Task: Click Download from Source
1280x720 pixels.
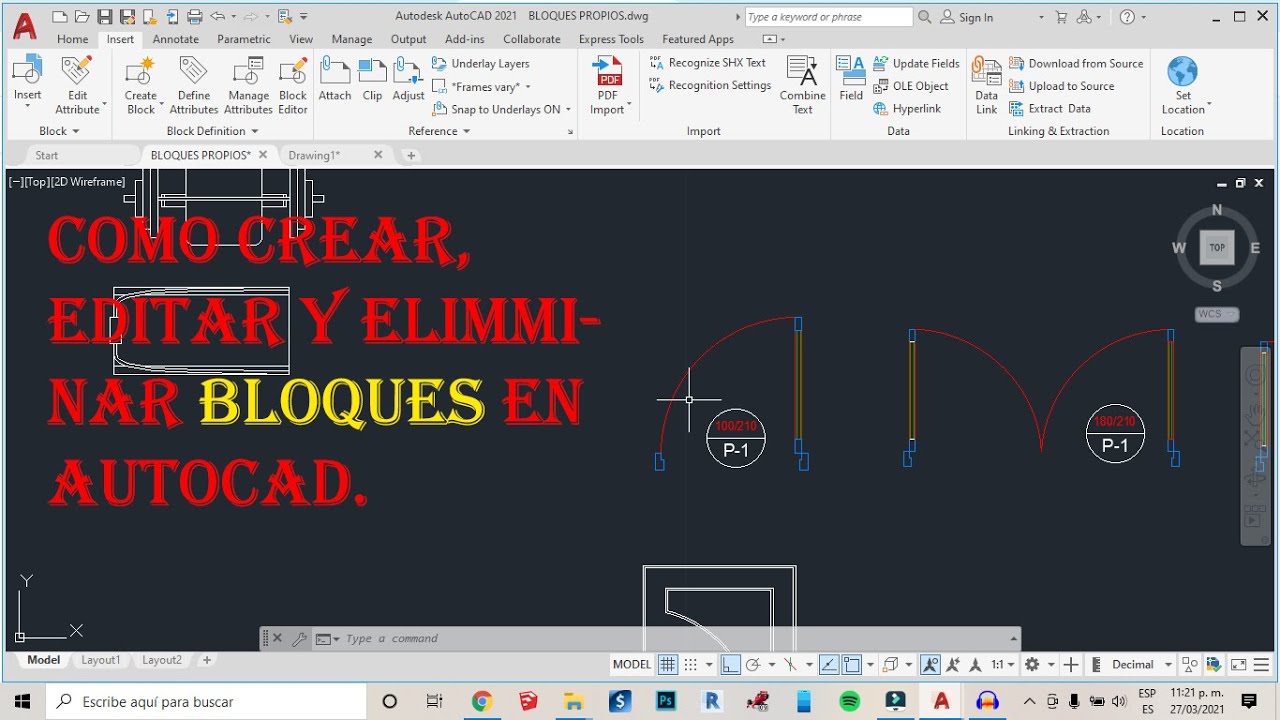Action: pos(1076,64)
